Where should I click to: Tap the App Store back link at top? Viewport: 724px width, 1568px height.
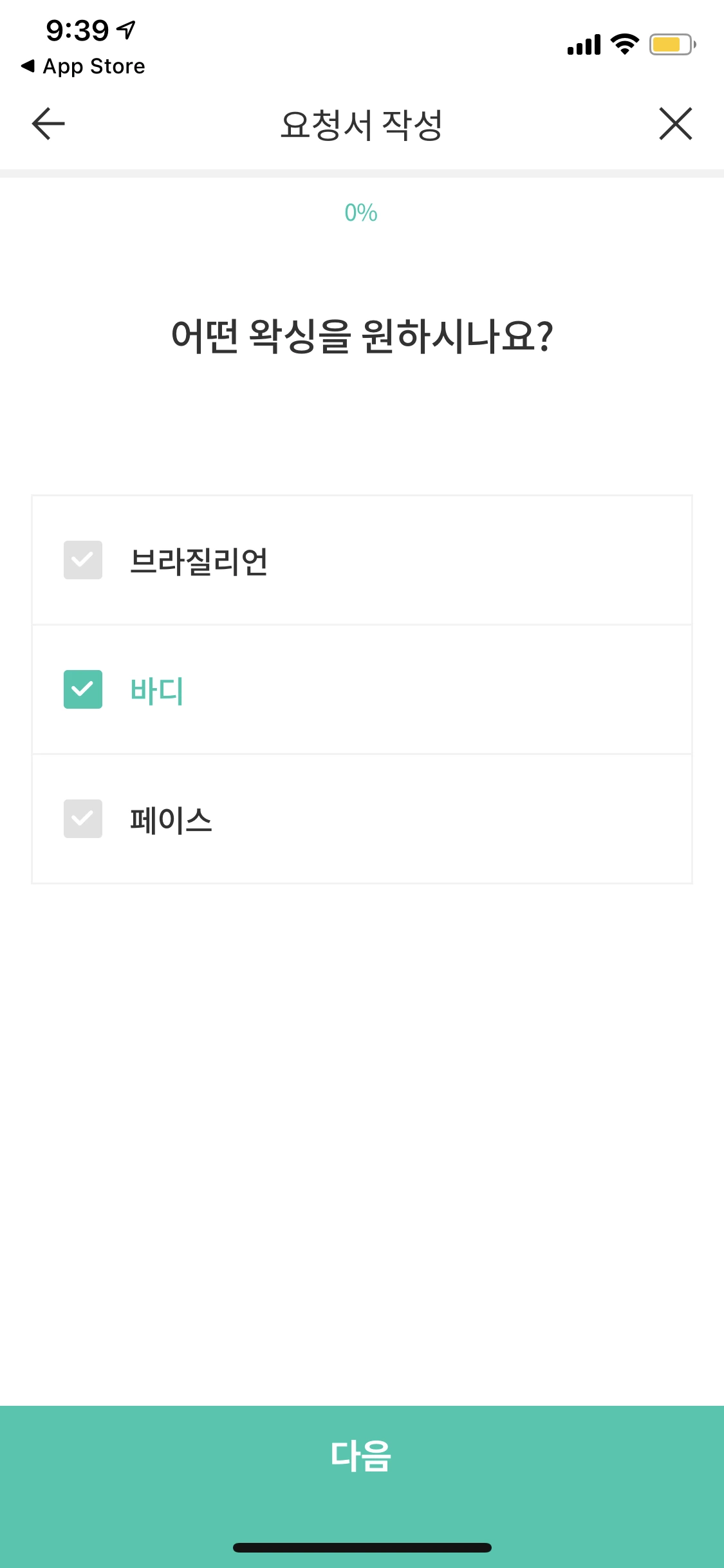tap(84, 66)
